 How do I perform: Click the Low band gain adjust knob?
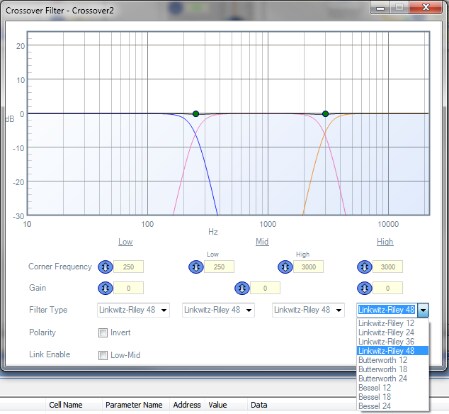point(105,288)
